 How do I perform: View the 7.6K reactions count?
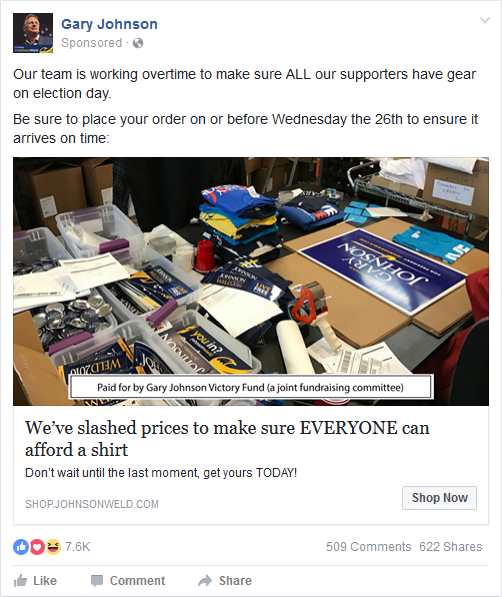coord(77,547)
